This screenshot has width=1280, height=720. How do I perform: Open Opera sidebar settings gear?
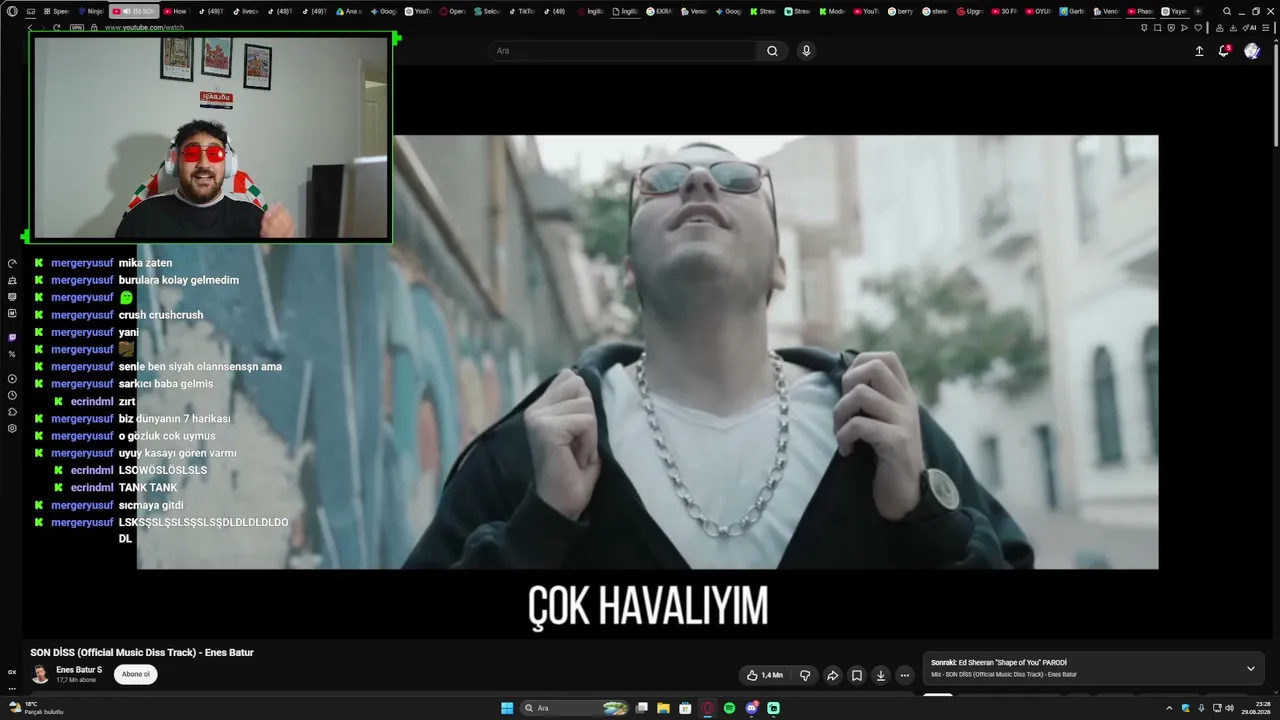click(x=12, y=428)
